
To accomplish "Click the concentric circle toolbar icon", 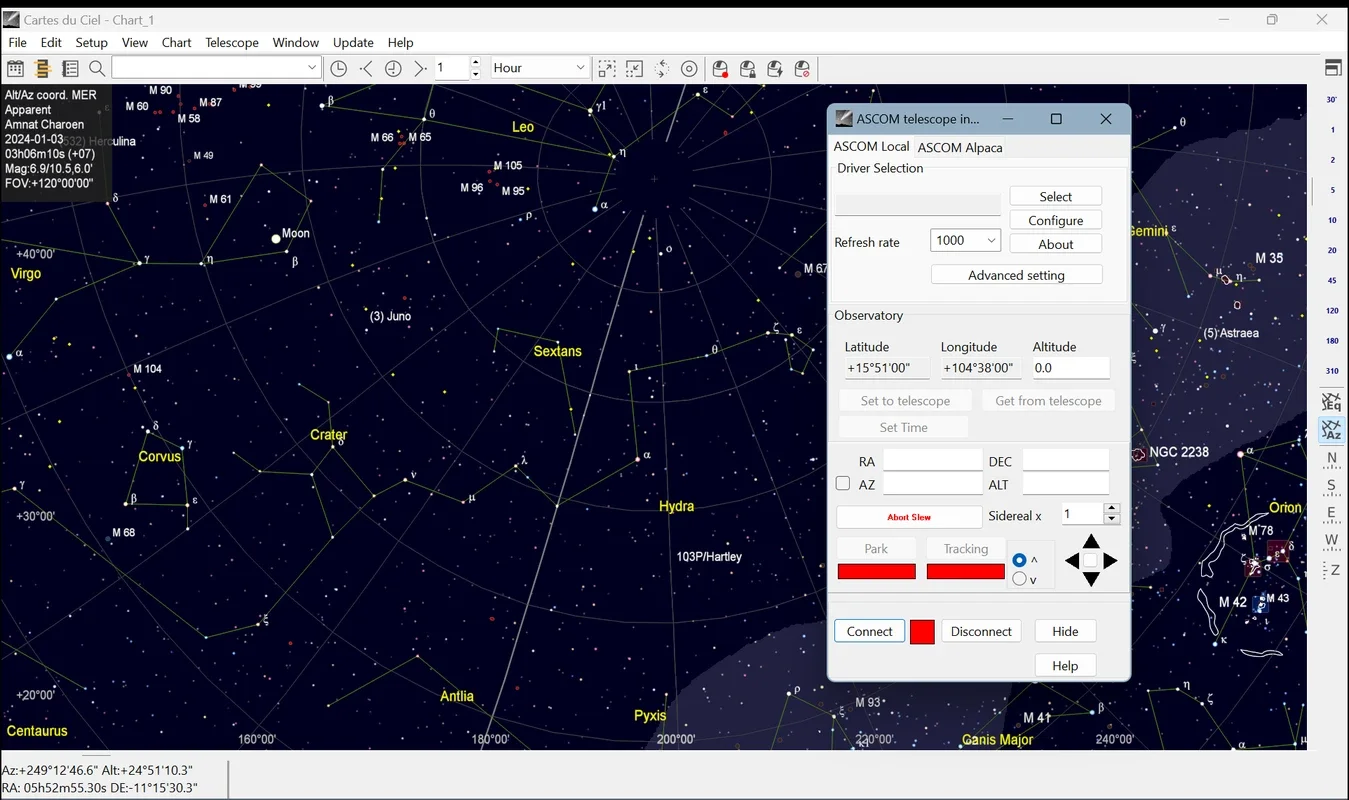I will click(x=689, y=69).
